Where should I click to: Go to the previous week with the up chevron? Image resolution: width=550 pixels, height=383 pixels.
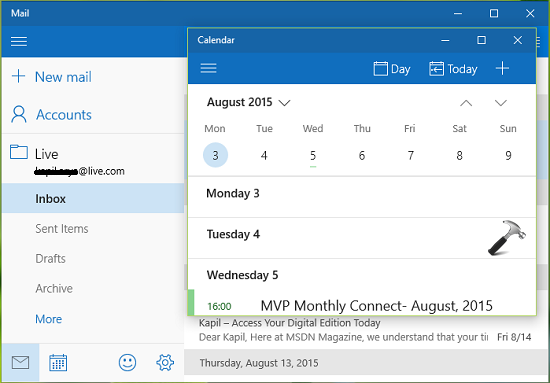(x=466, y=103)
